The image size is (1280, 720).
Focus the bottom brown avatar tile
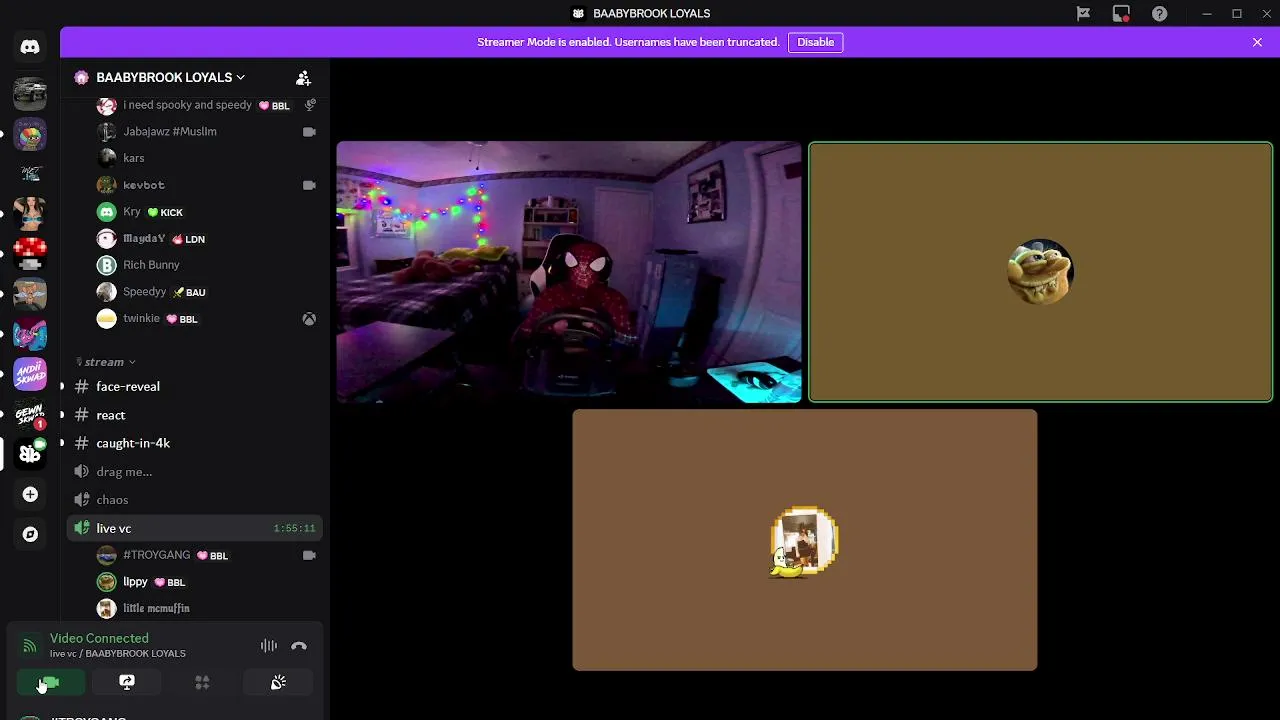click(805, 540)
